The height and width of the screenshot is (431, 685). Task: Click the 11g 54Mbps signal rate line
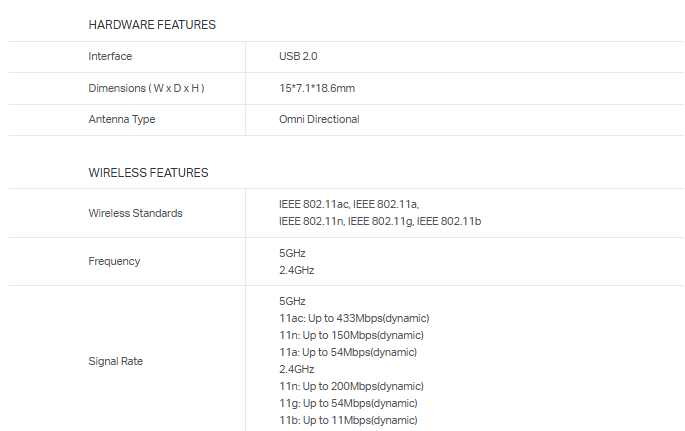pyautogui.click(x=348, y=403)
